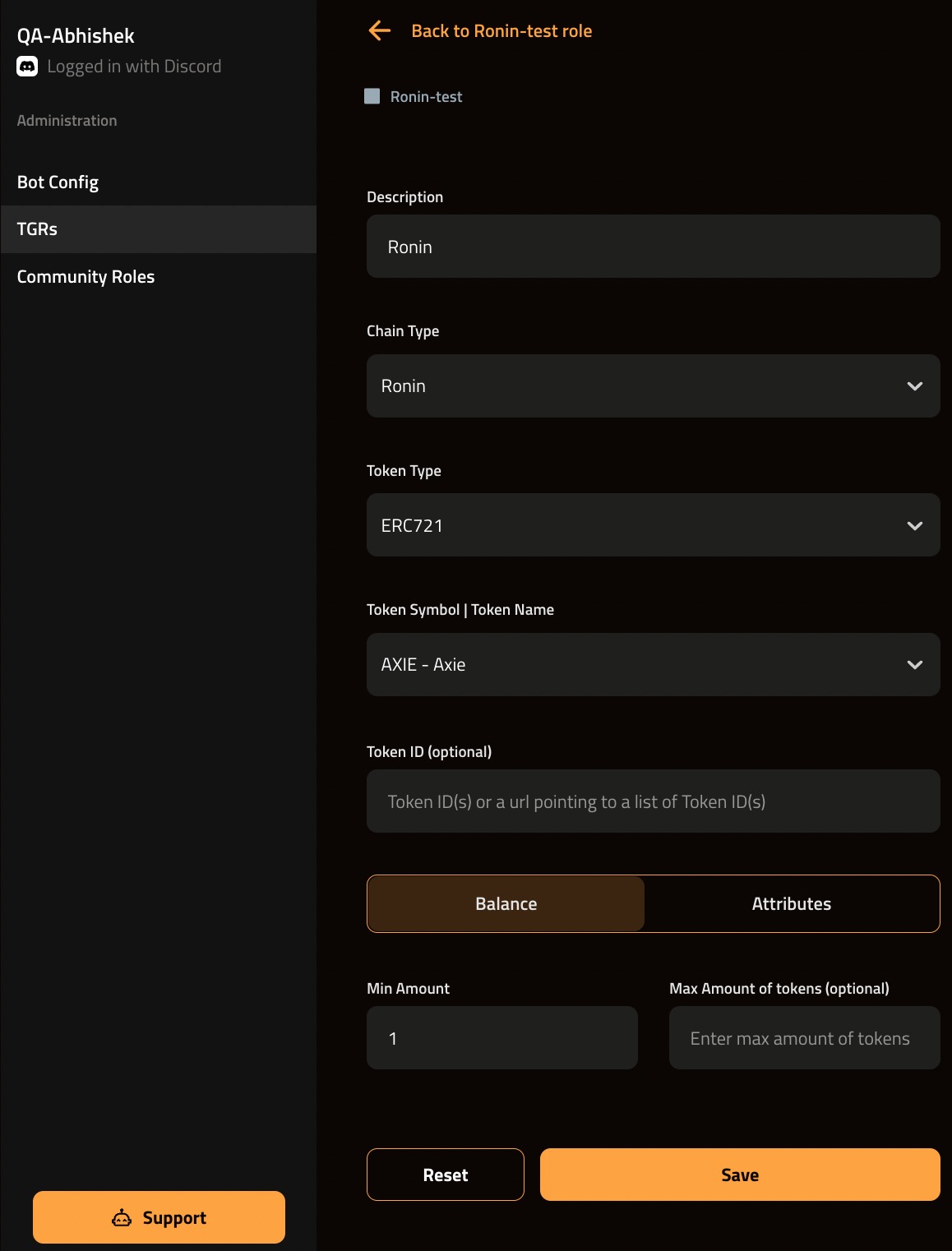The height and width of the screenshot is (1251, 952).
Task: Select TGRs in the sidebar
Action: point(38,229)
